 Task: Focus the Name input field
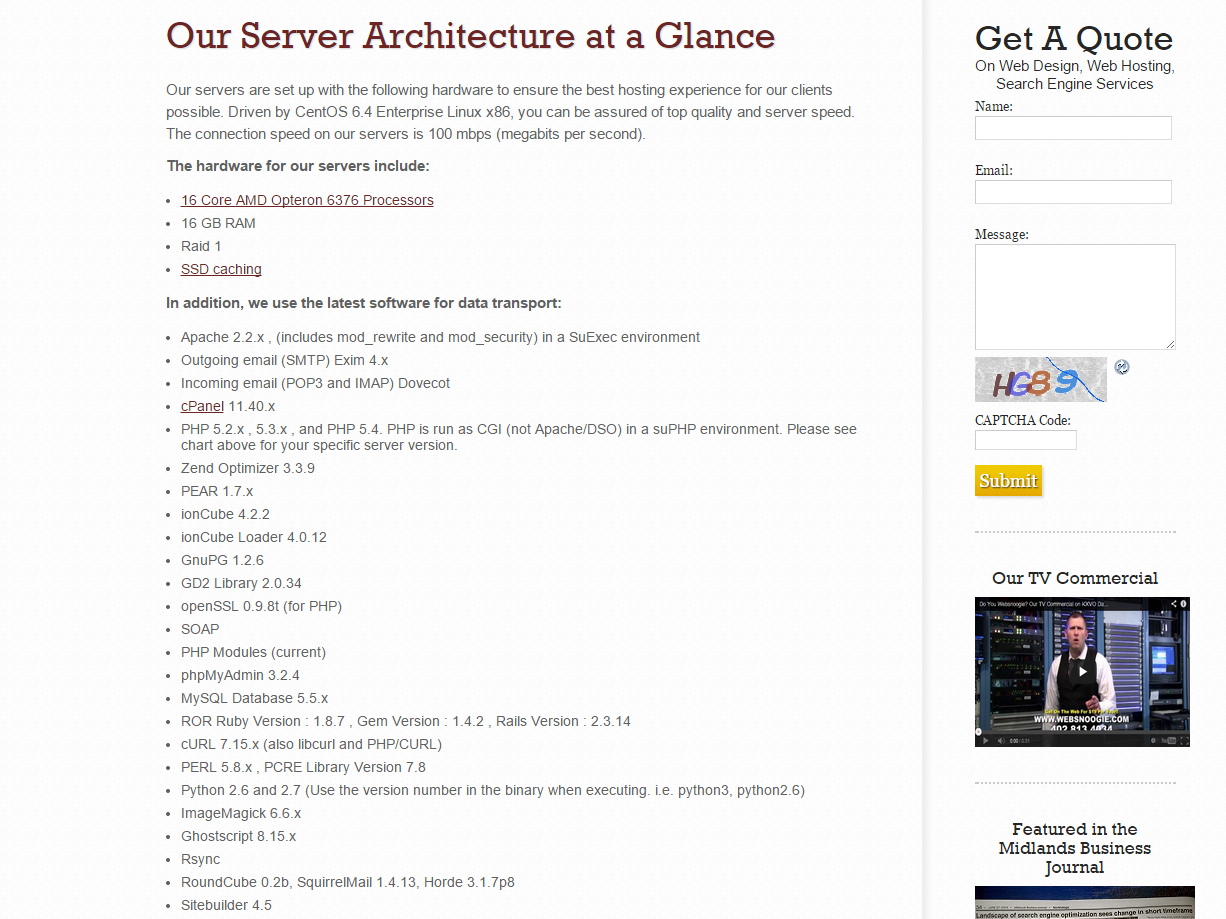[x=1073, y=128]
